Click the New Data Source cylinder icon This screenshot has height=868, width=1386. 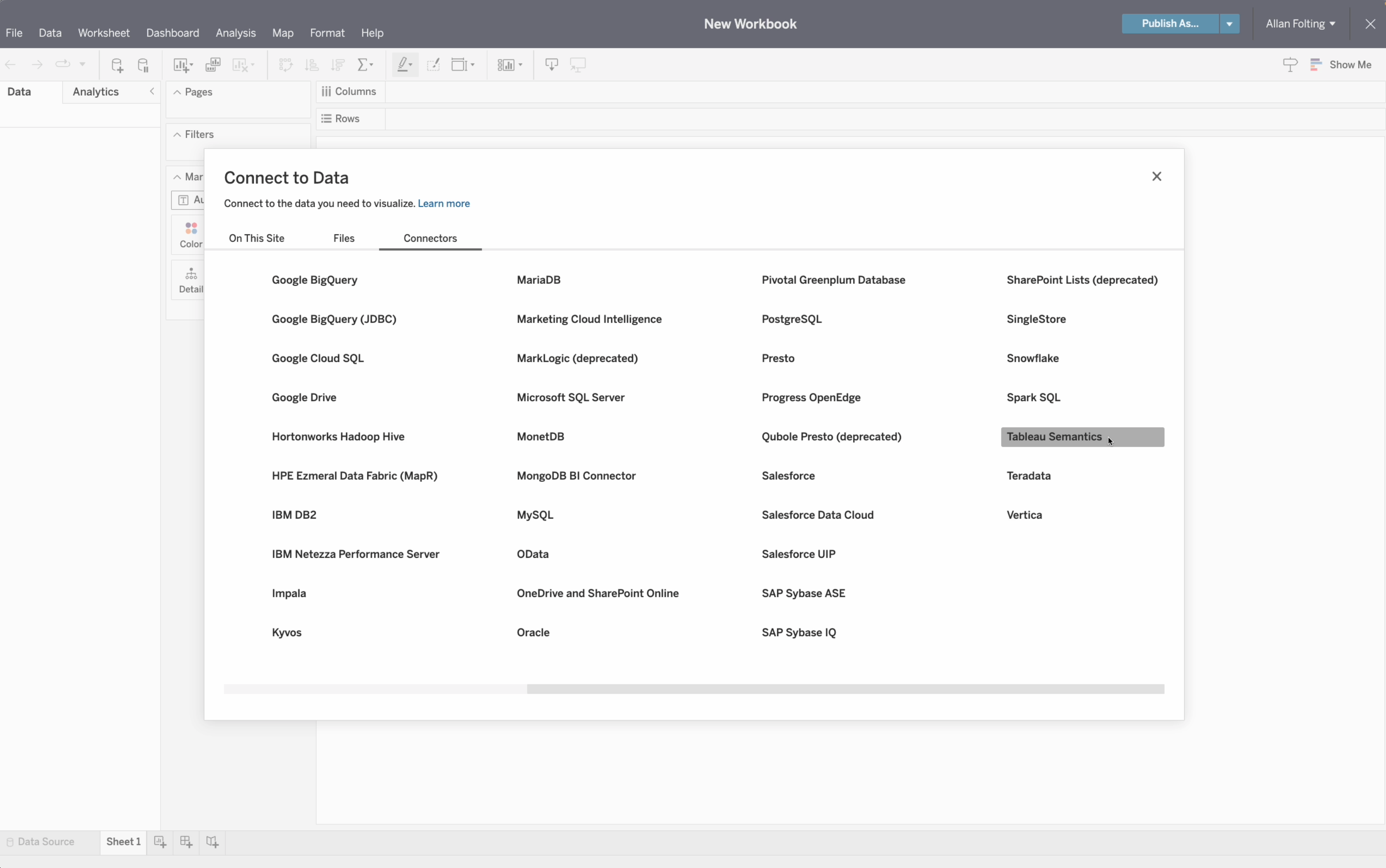(117, 65)
